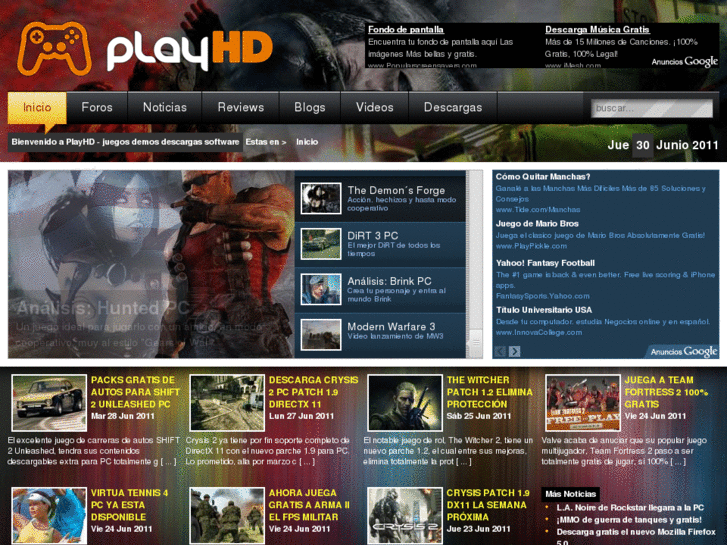Screen dimensions: 727x545
Task: Open the Inicio navigation tab
Action: click(37, 108)
